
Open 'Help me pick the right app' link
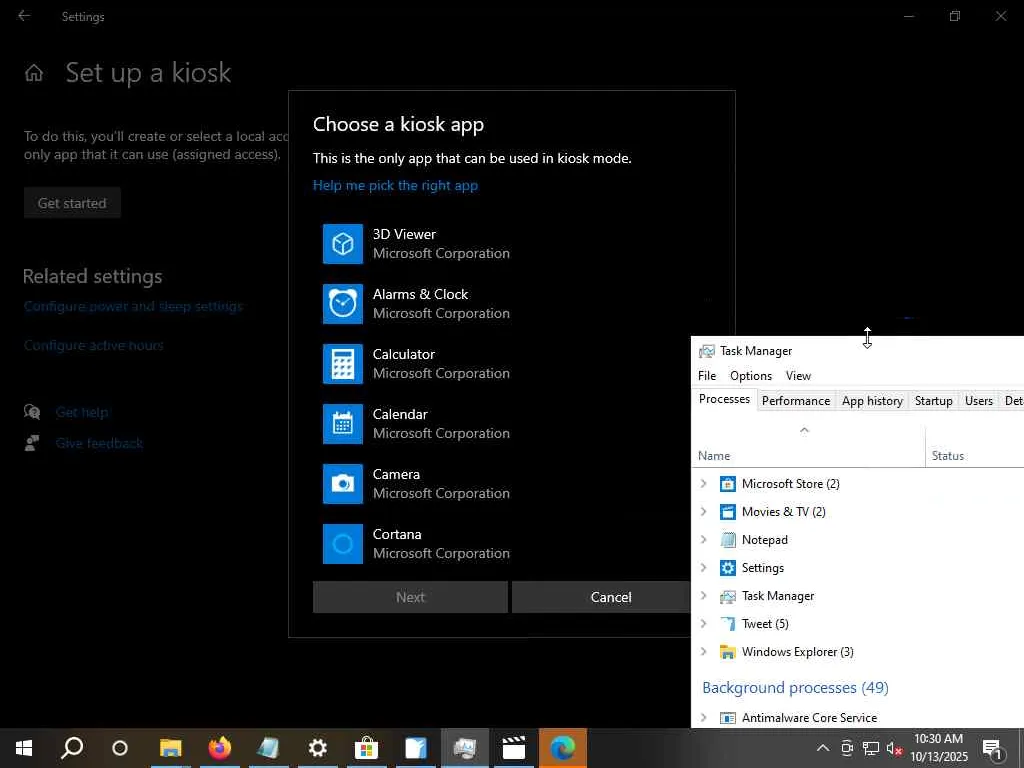(395, 185)
